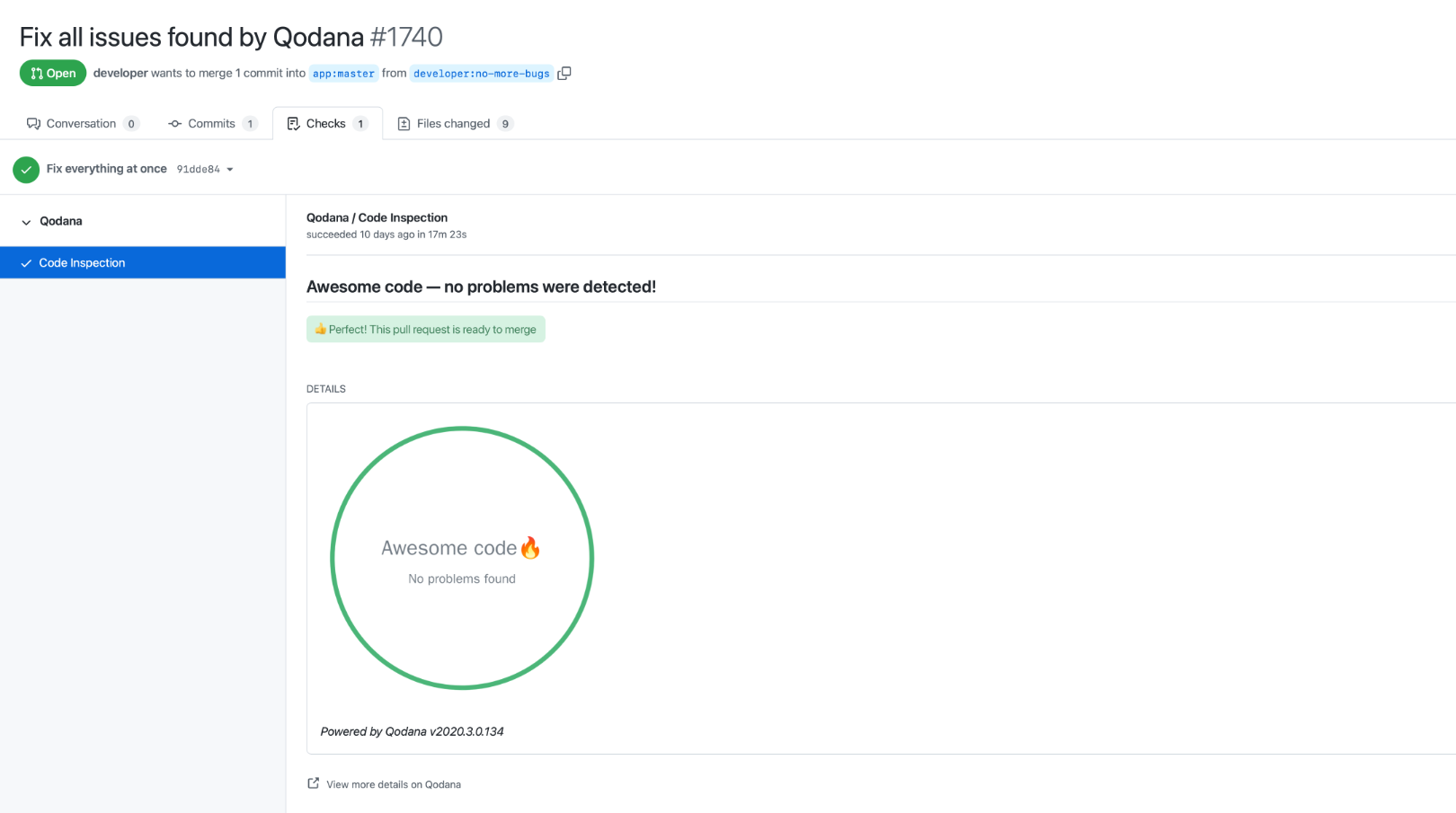Screen dimensions: 1456x813
Task: Expand the Qodana workflow group
Action: tap(60, 221)
